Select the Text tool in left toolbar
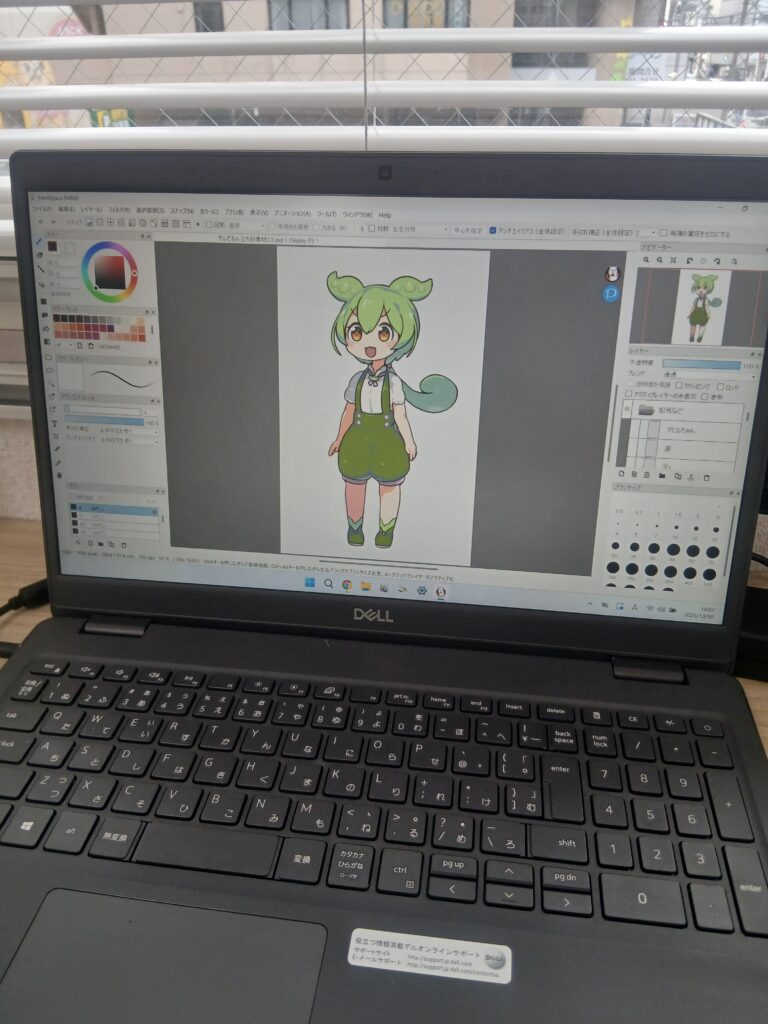Viewport: 768px width, 1024px height. (x=52, y=424)
